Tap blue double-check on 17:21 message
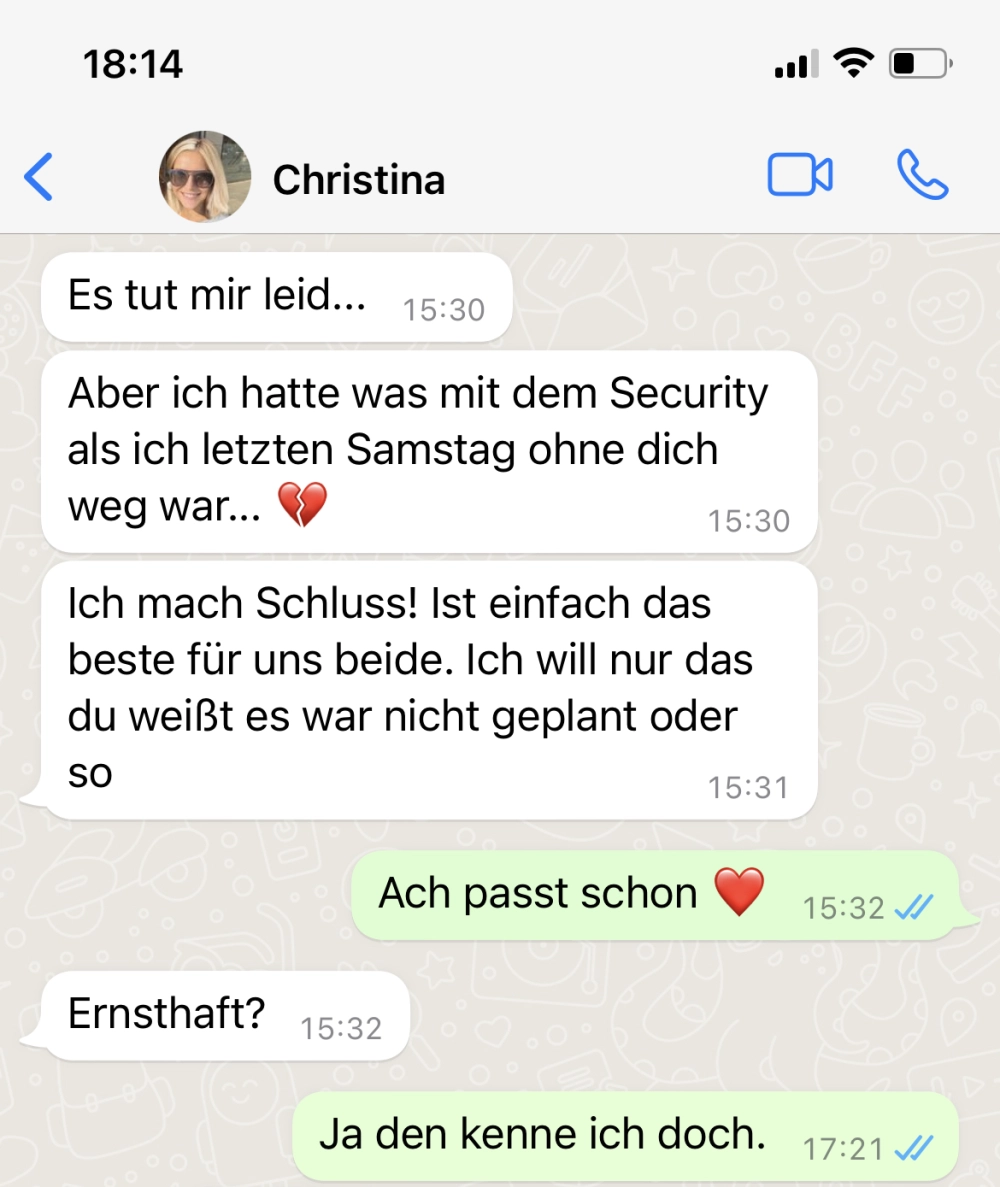1000x1187 pixels. click(914, 1148)
